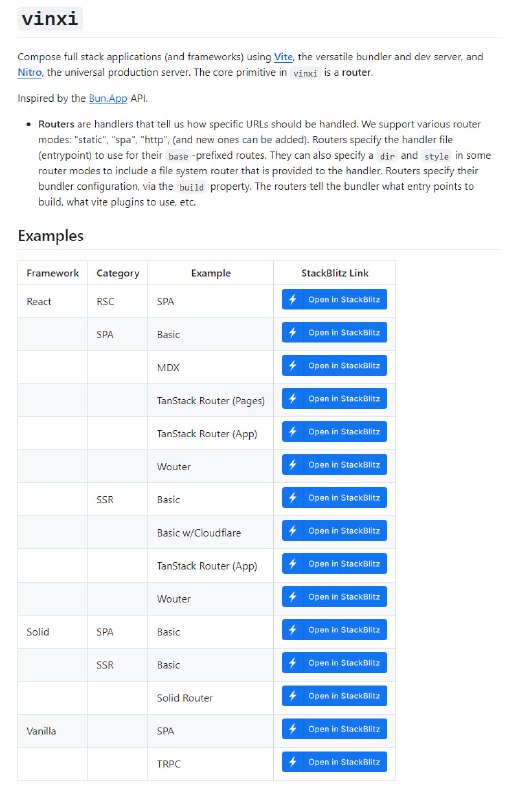The width and height of the screenshot is (518, 800).
Task: Click lightning icon in Vanilla SPA row
Action: point(293,729)
